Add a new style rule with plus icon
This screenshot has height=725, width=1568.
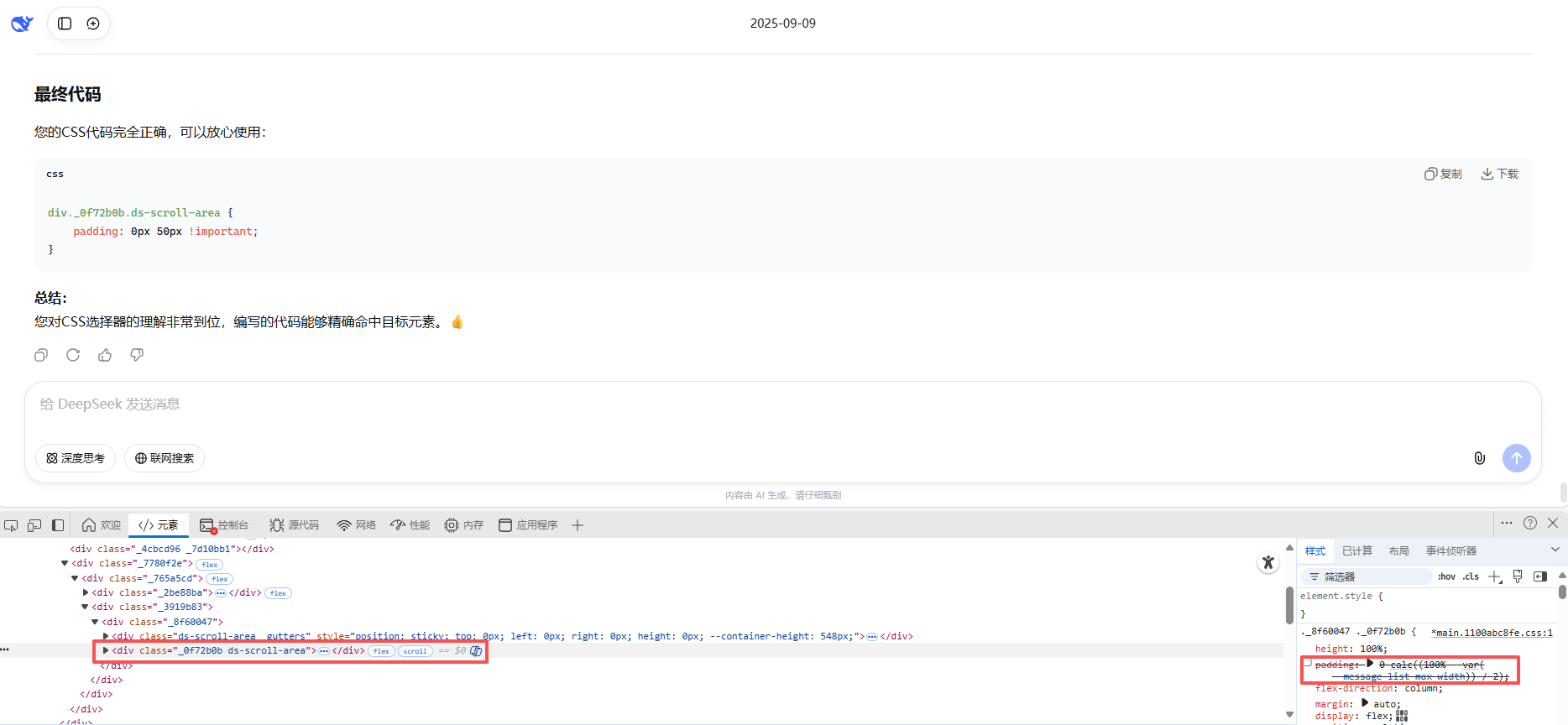click(1495, 576)
